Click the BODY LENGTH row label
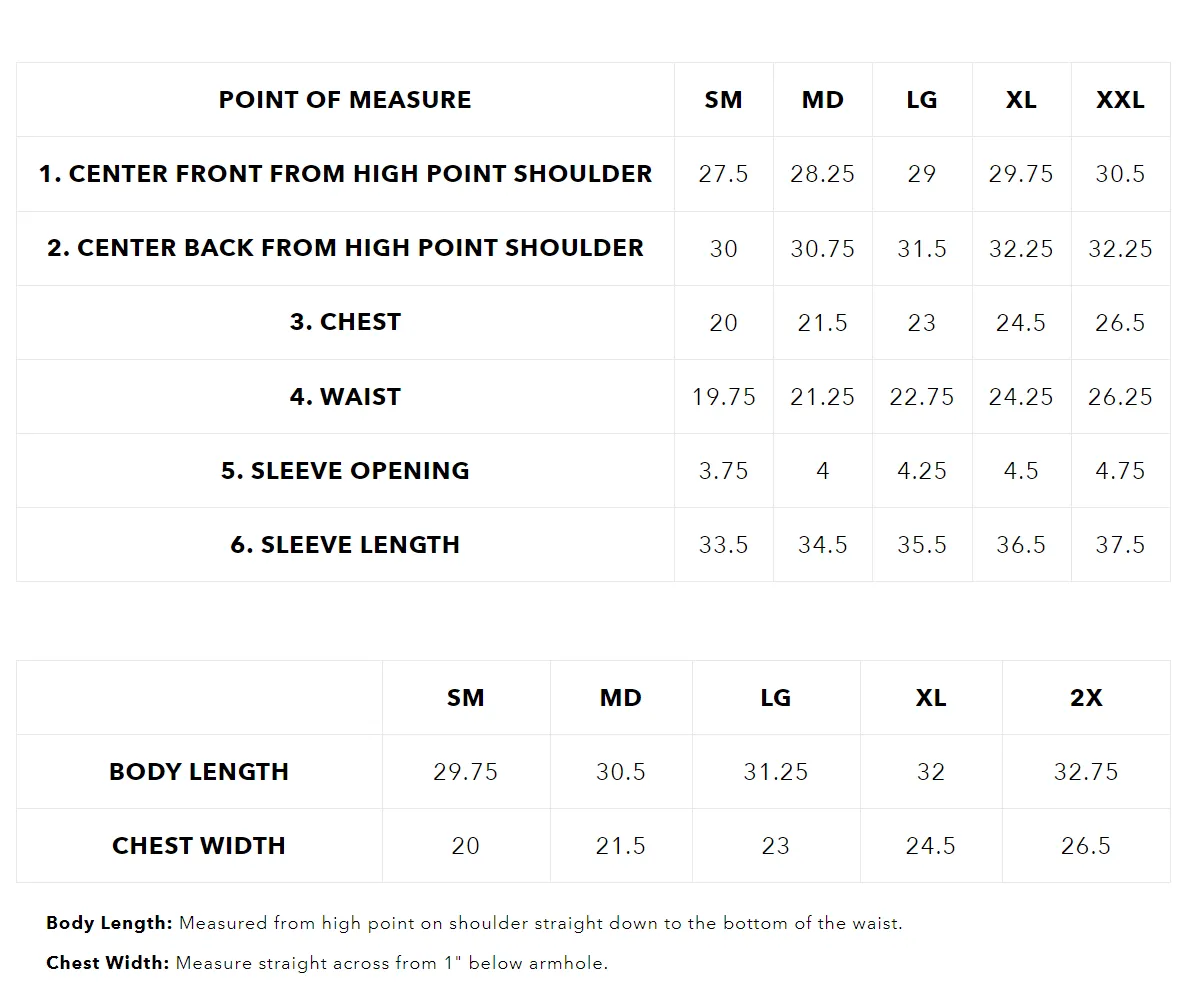The image size is (1186, 1001). pos(199,772)
